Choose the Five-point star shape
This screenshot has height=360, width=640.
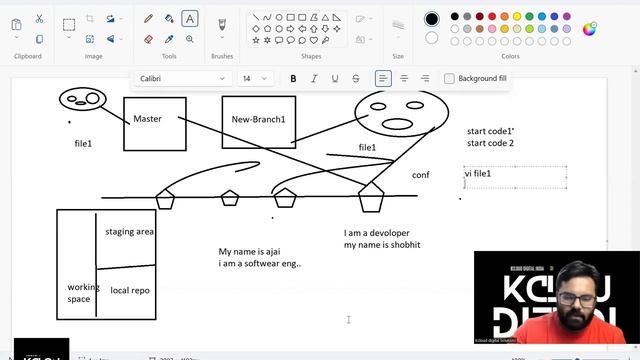coord(256,40)
